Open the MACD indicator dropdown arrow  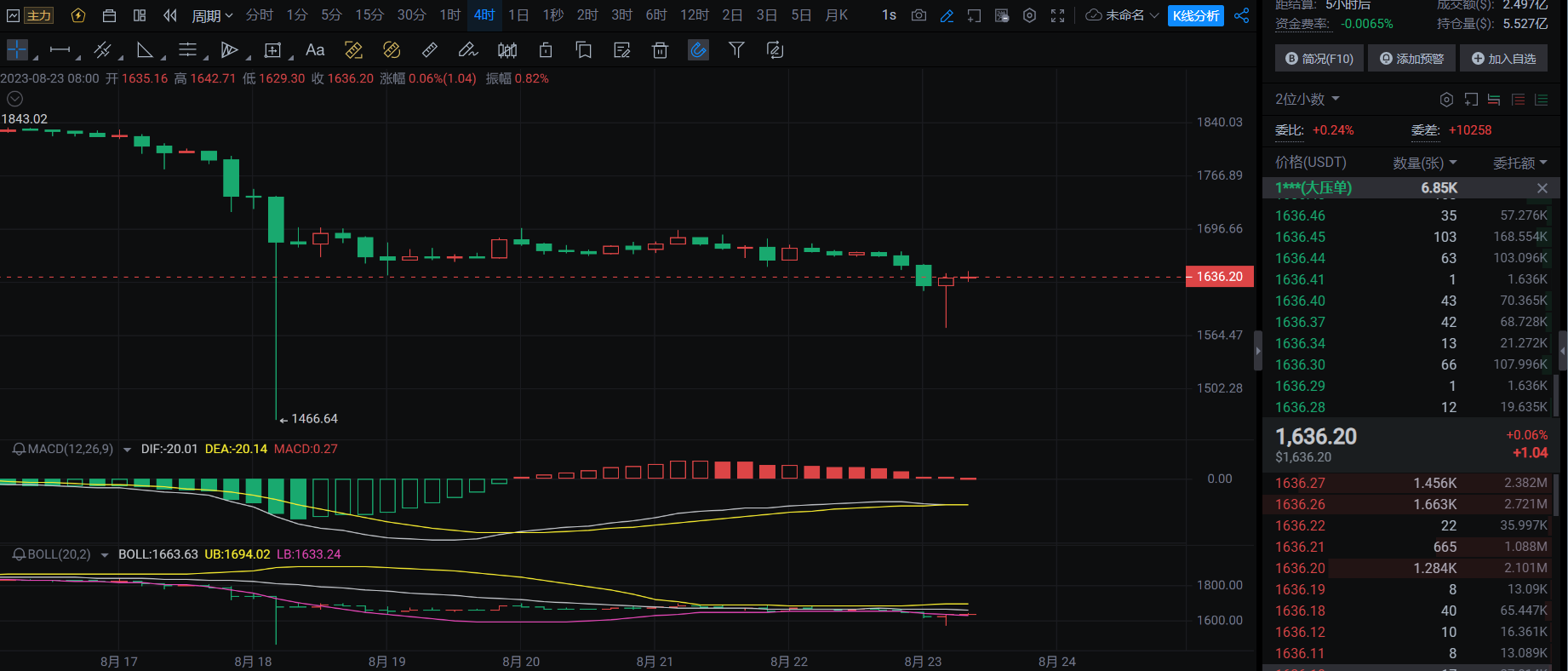[127, 450]
